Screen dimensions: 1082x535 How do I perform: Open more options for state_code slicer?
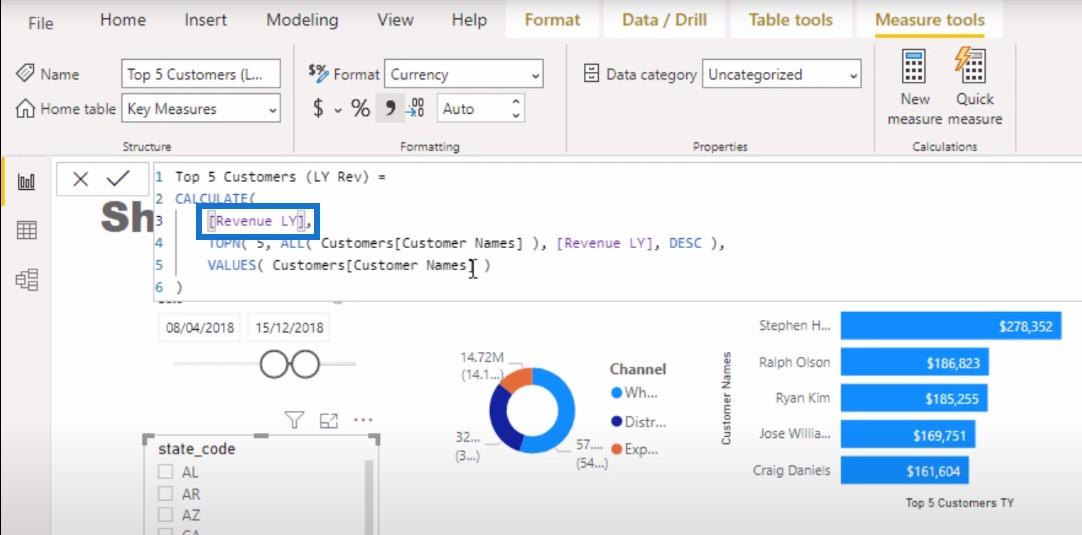click(363, 420)
